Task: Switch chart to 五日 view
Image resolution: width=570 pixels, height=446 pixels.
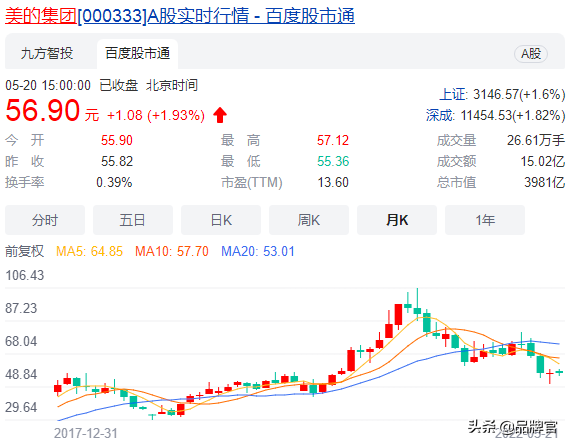Action: point(133,220)
